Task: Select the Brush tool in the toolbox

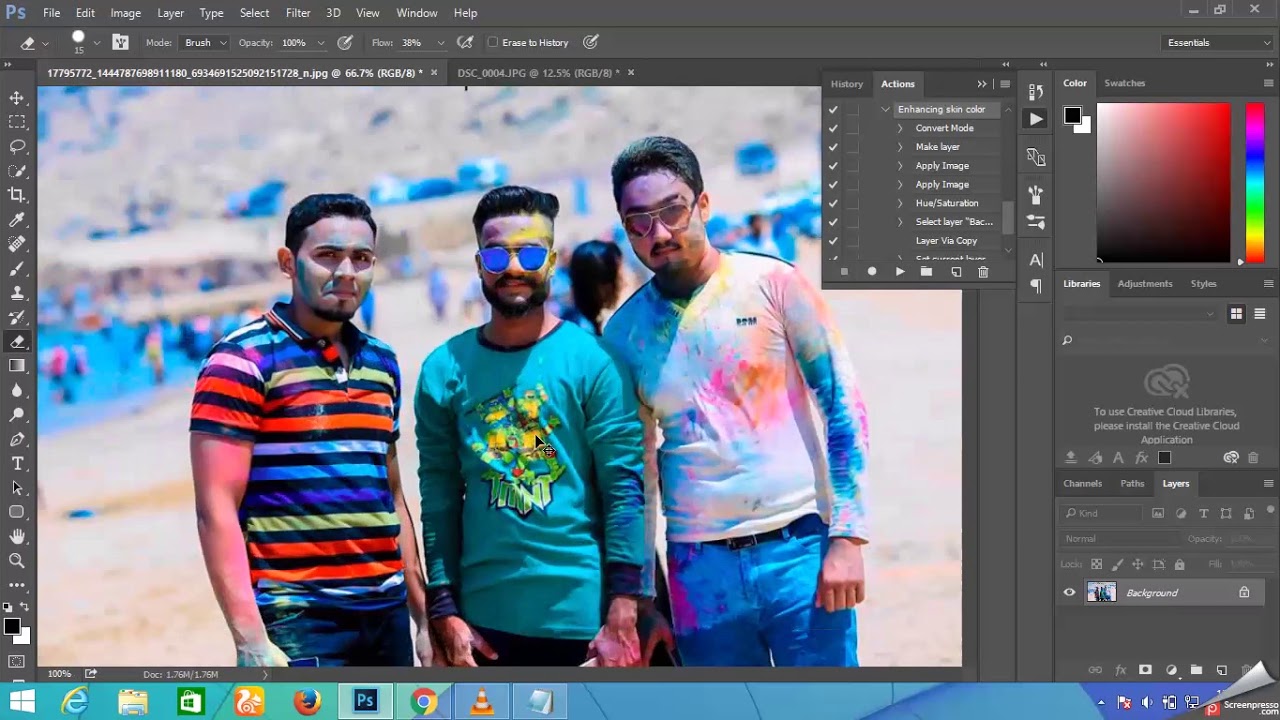Action: 17,268
